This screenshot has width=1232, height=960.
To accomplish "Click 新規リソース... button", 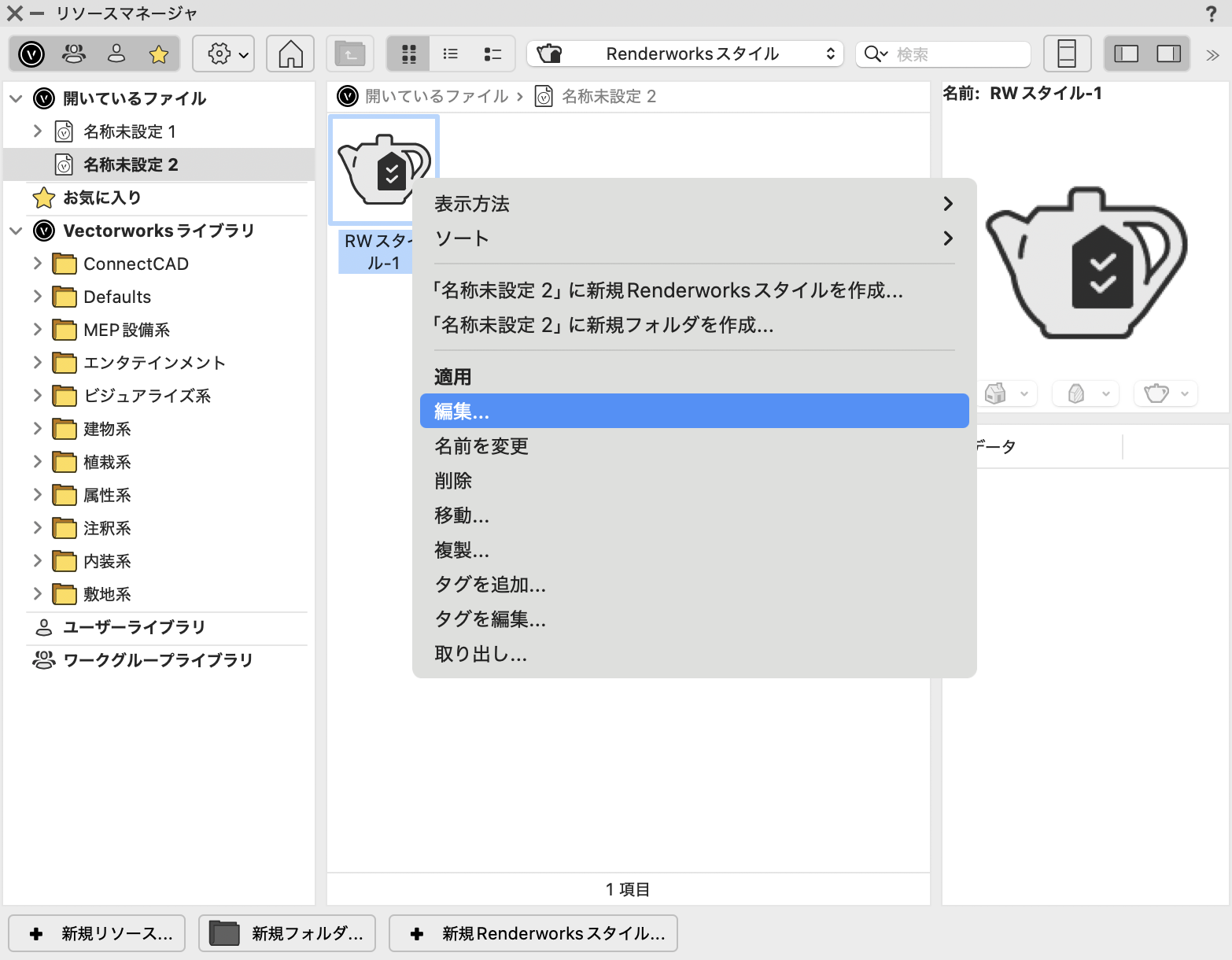I will pos(97,933).
